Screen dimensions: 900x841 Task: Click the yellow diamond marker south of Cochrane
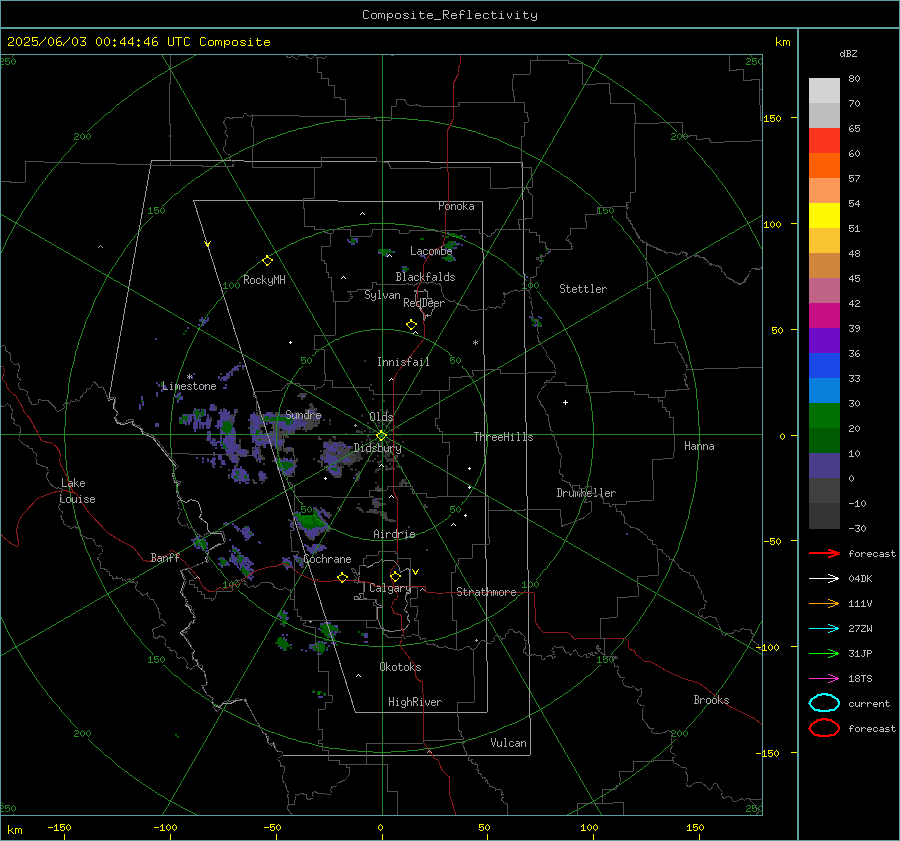(342, 578)
